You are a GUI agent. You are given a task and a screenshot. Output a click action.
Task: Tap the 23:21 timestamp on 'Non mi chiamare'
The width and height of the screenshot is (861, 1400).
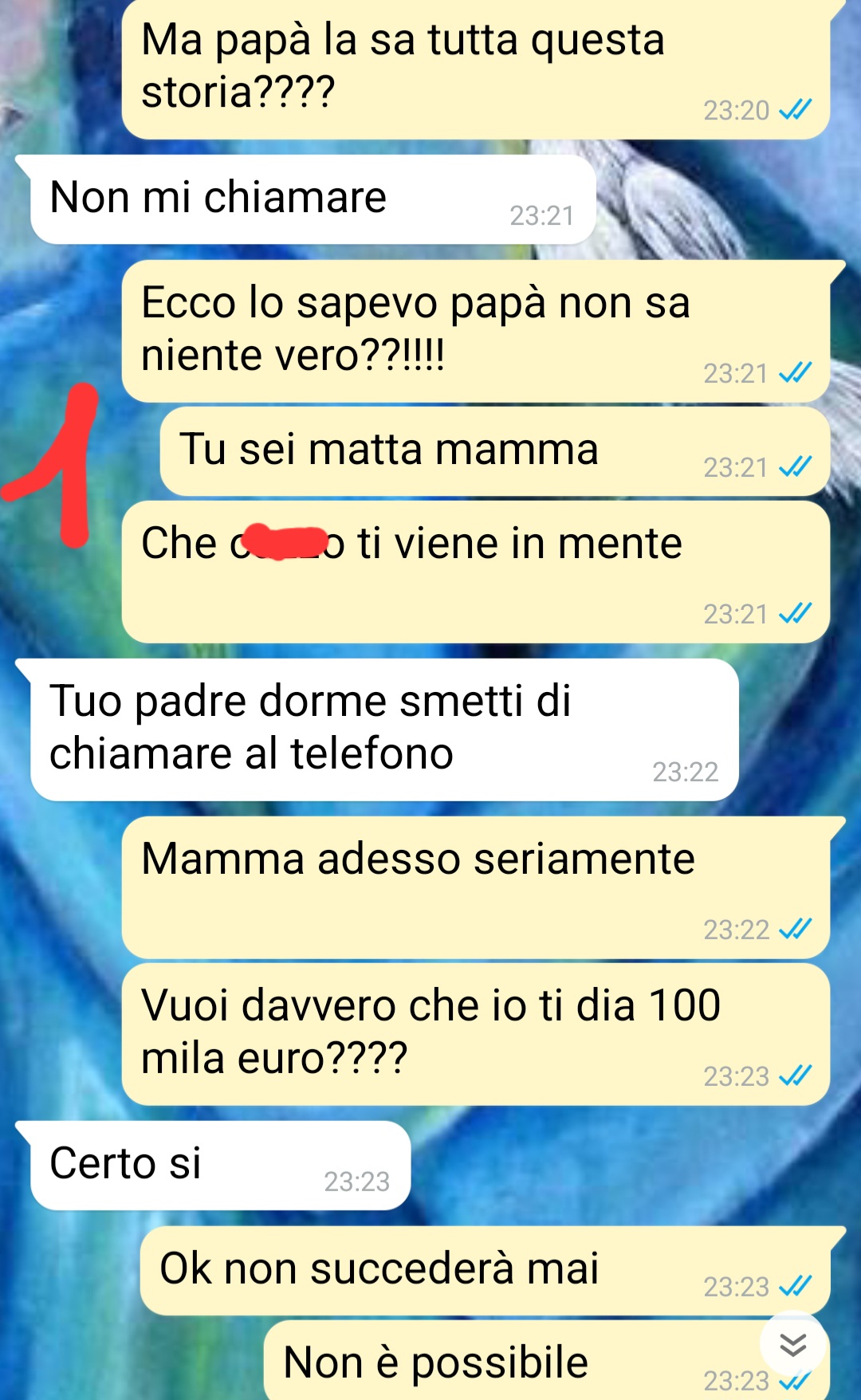click(542, 215)
